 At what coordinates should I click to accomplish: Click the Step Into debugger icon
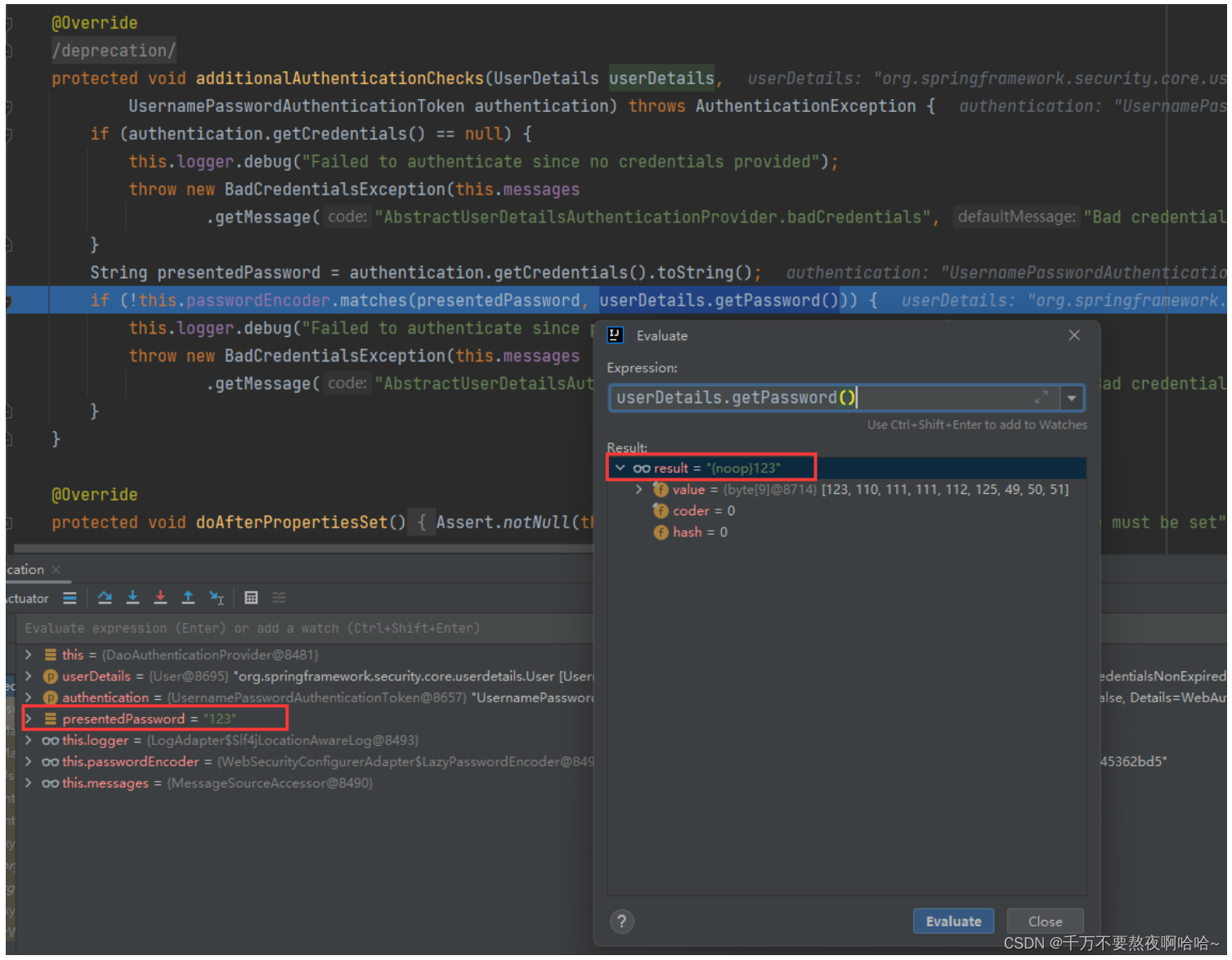point(132,598)
